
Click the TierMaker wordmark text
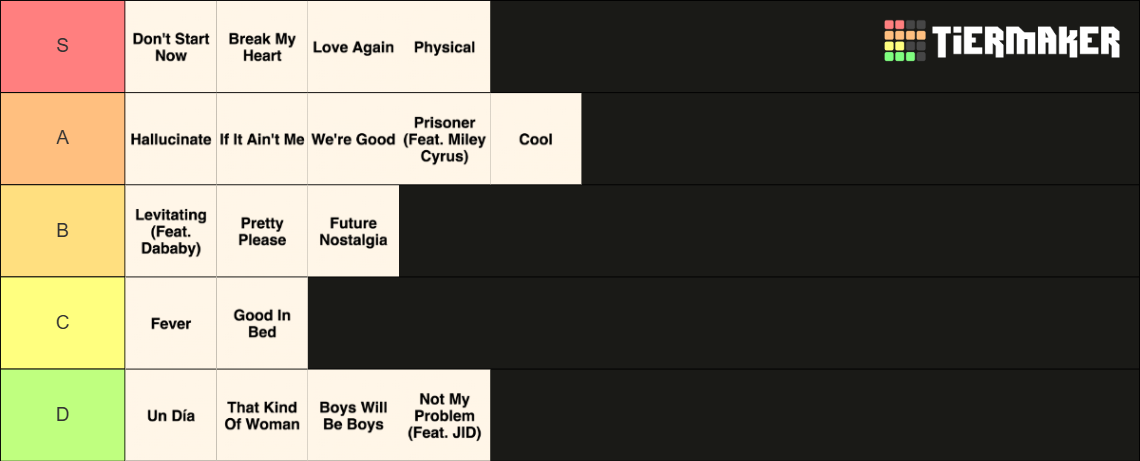[x=1026, y=41]
